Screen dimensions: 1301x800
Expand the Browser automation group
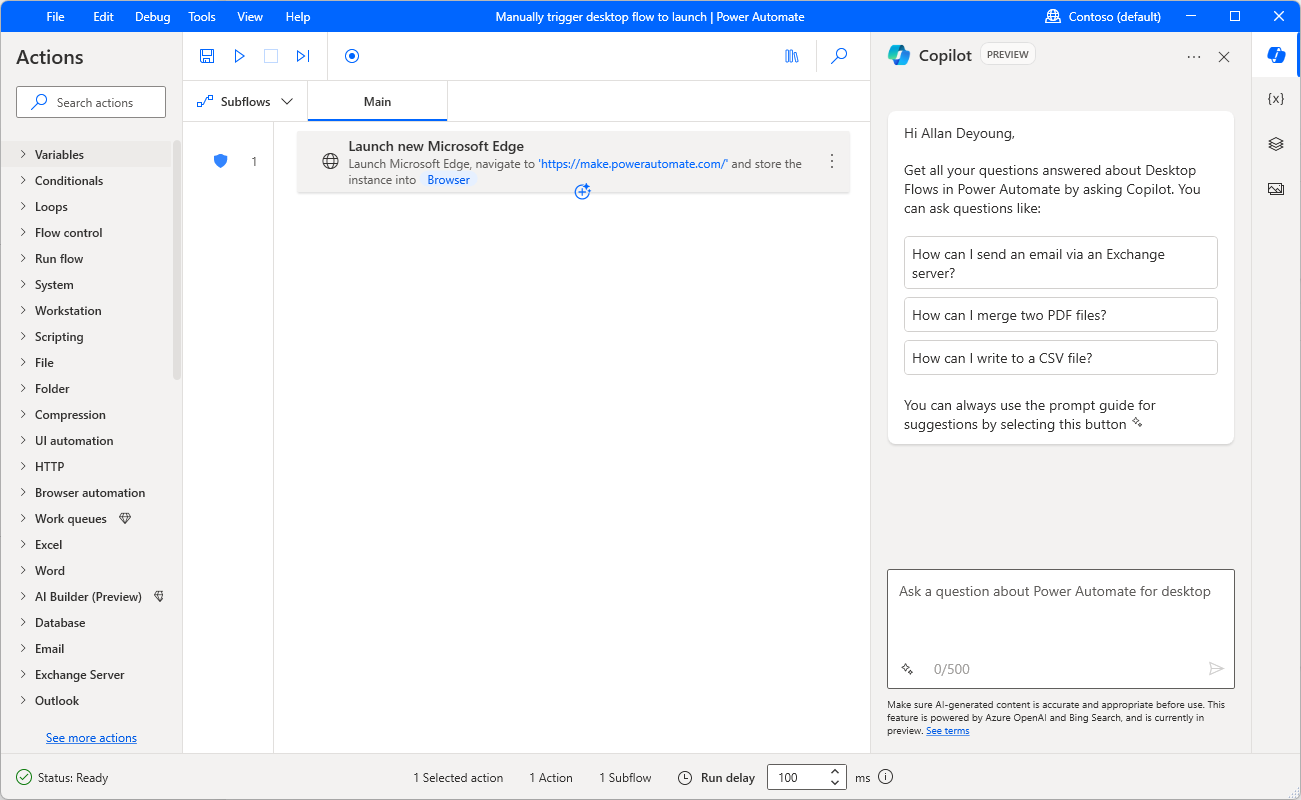(23, 492)
